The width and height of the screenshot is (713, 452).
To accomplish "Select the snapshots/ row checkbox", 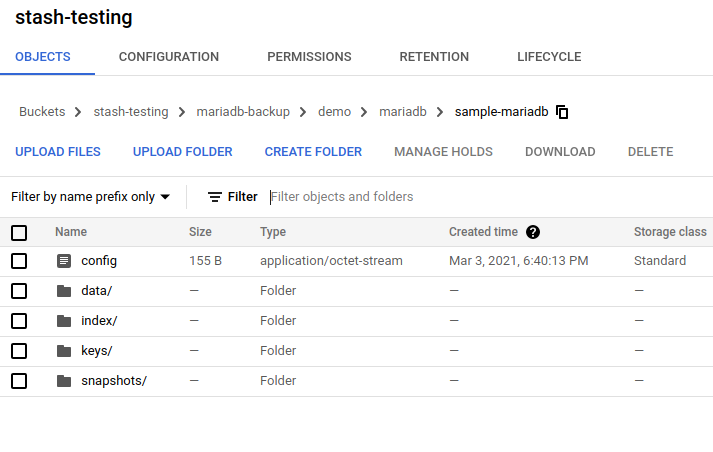I will pos(19,381).
